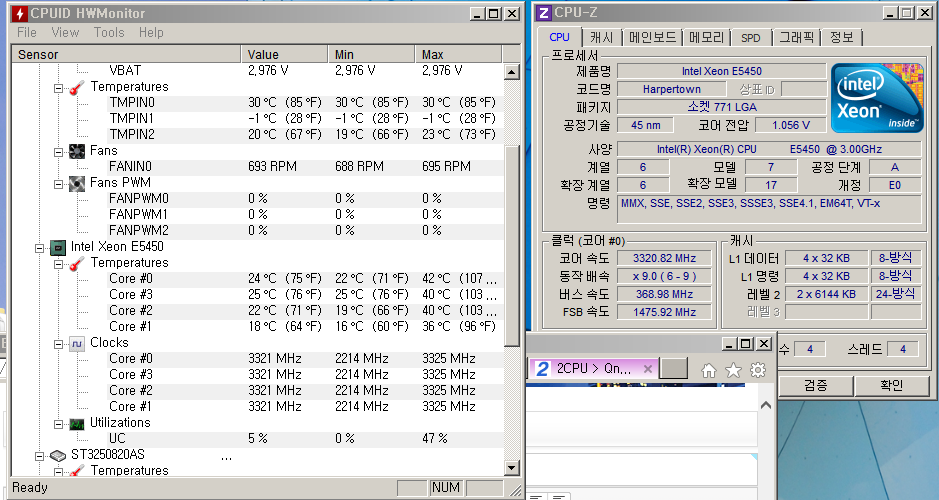Screen dimensions: 939x500
Task: Click the Intel Xeon inside logo
Action: click(x=877, y=98)
